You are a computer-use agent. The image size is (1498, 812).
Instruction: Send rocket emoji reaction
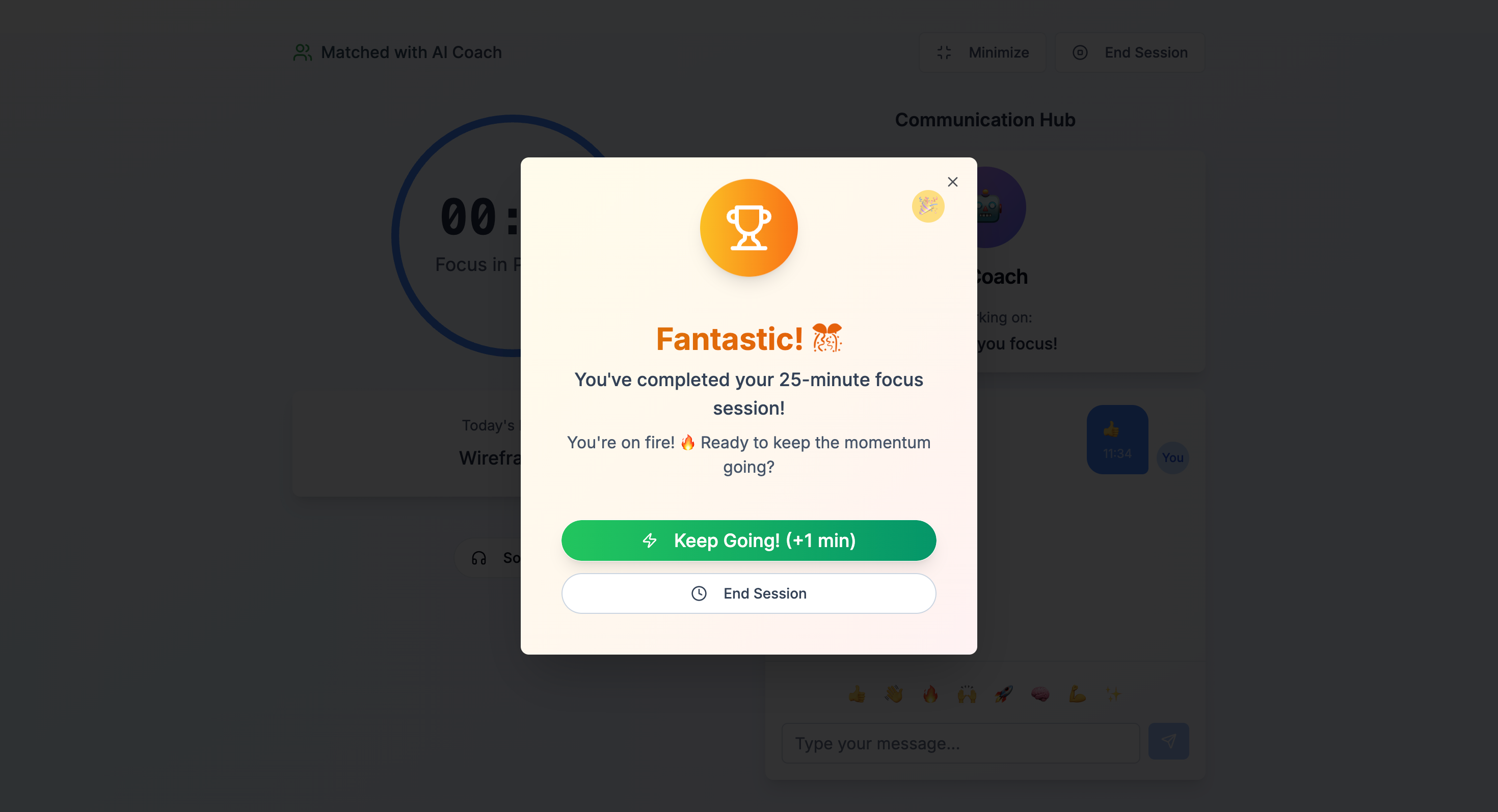click(1003, 694)
